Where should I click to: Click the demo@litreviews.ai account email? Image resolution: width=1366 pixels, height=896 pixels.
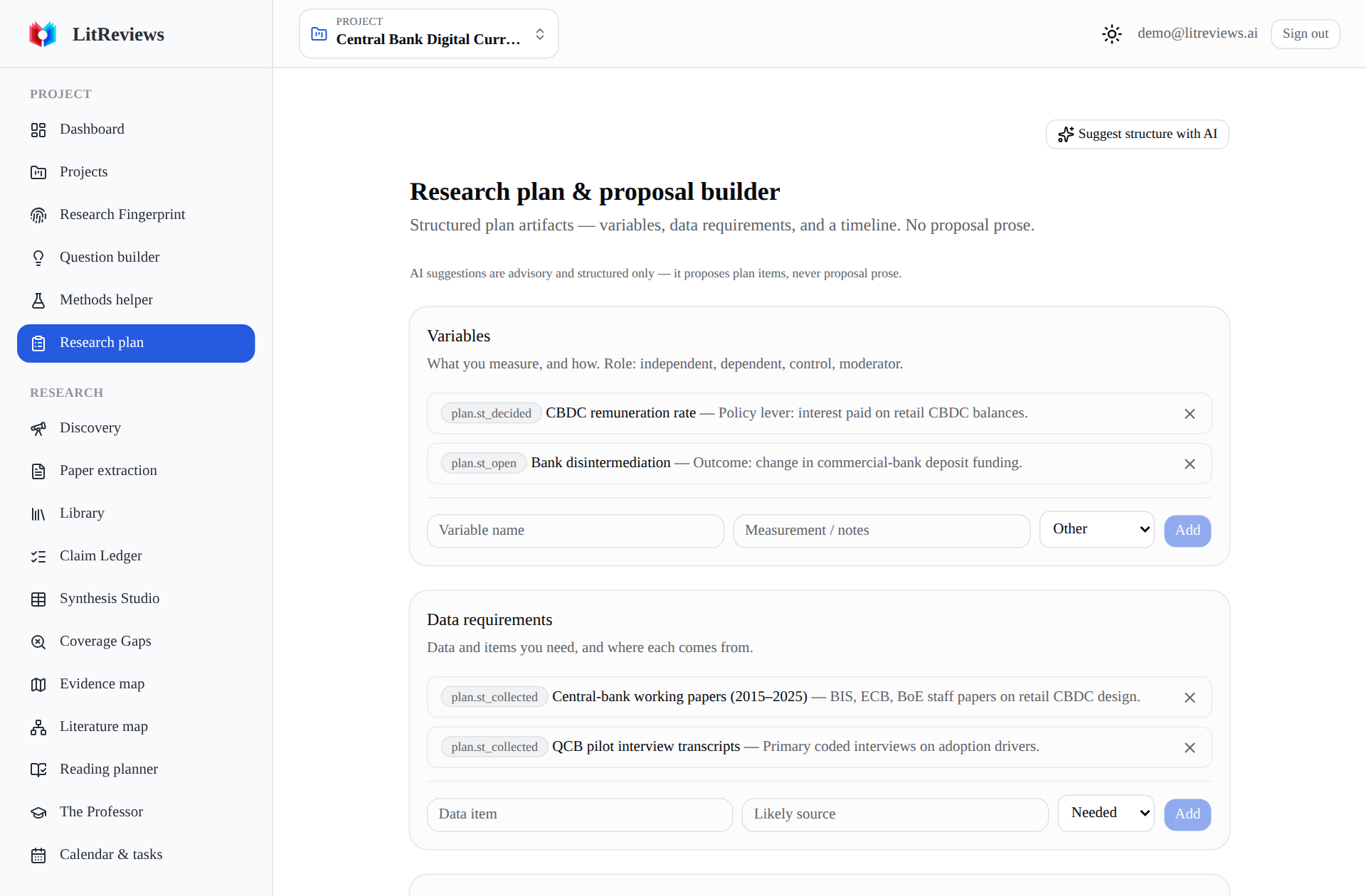pyautogui.click(x=1197, y=33)
